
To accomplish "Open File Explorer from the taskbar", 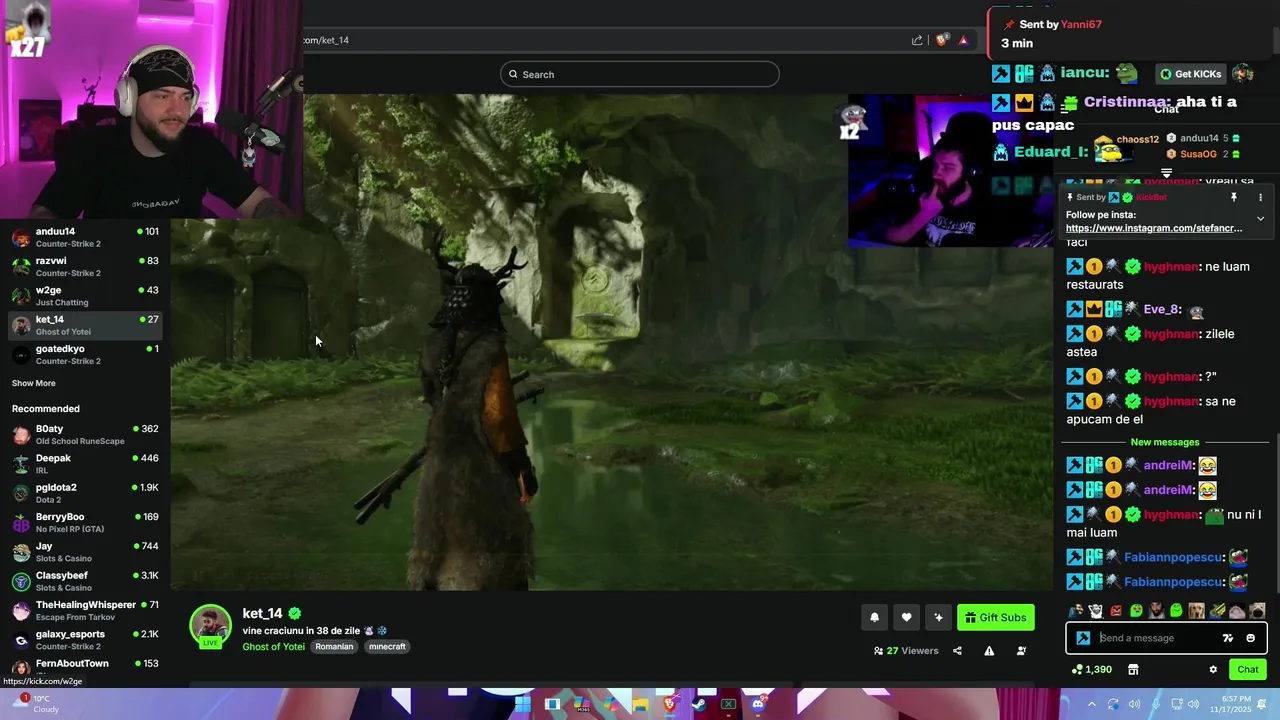I will (640, 704).
